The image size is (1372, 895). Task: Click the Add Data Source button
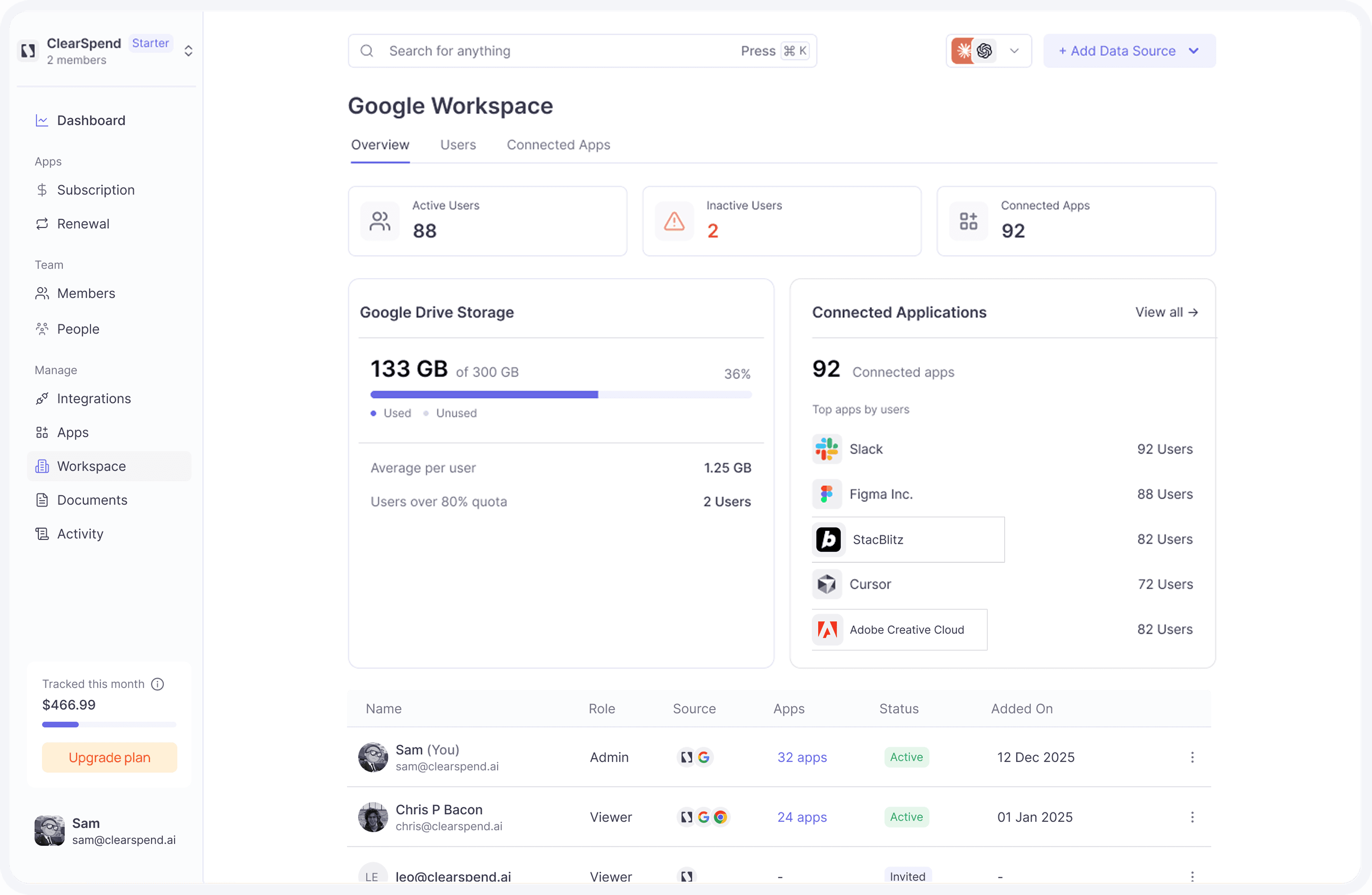(x=1129, y=51)
